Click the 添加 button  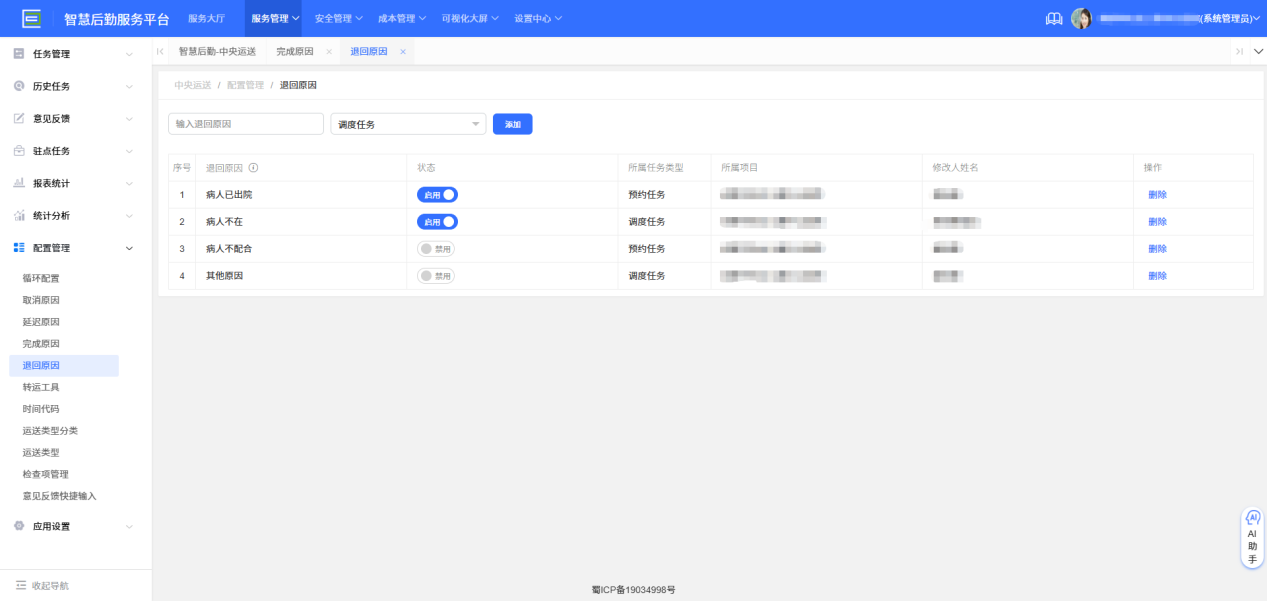pyautogui.click(x=512, y=123)
